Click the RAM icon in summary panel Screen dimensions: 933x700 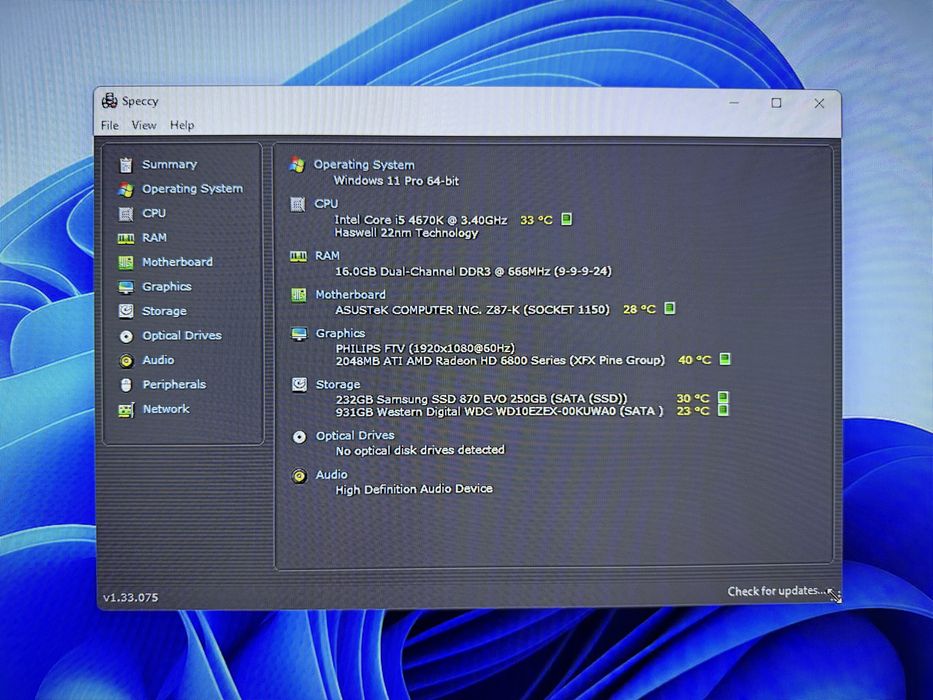[x=298, y=256]
